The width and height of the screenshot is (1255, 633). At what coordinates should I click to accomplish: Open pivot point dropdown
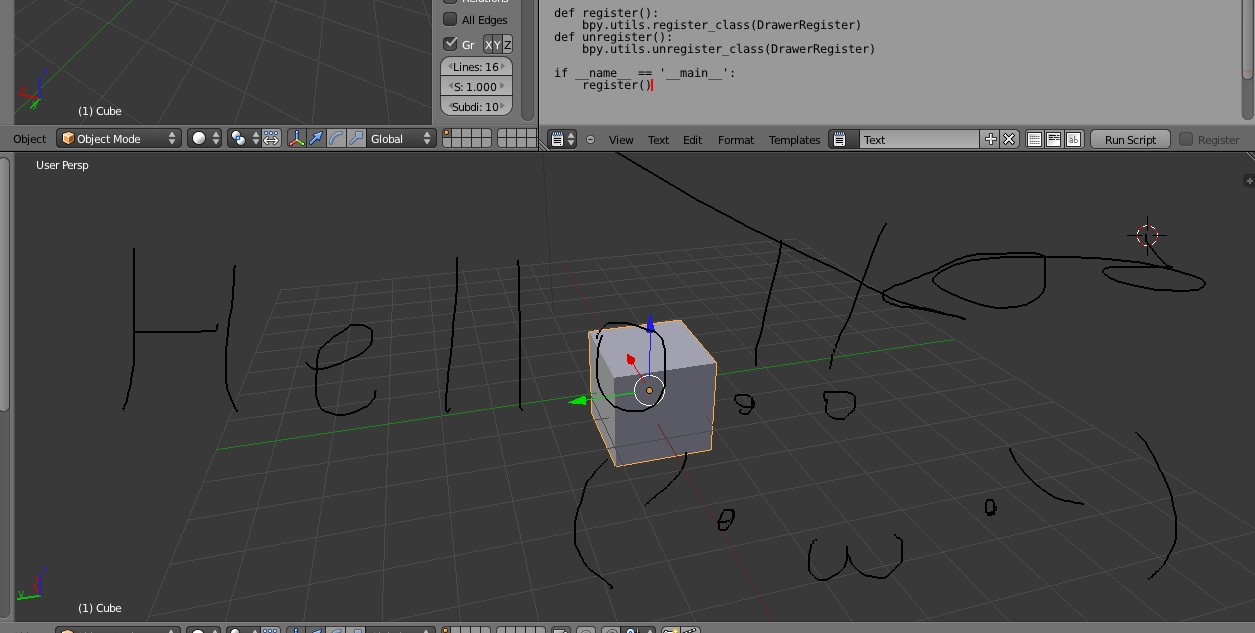(244, 139)
